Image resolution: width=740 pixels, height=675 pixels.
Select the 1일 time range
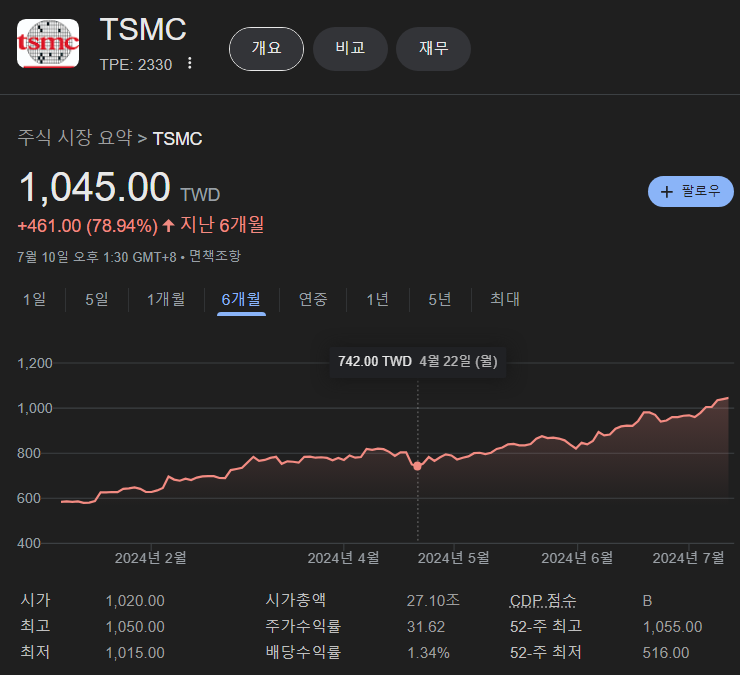tap(34, 299)
